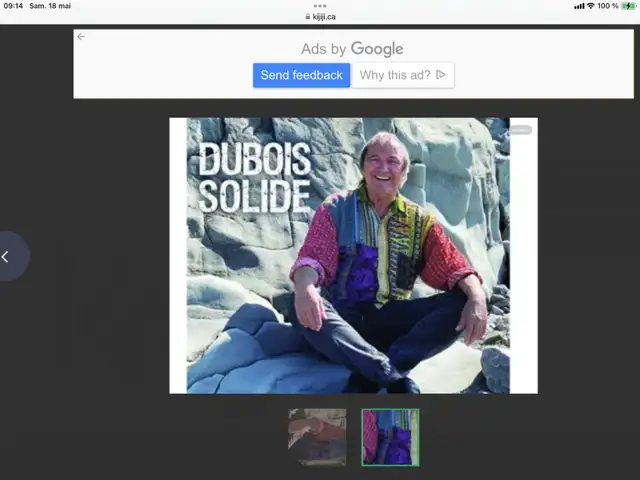Go to the previous photo with the left chevron

tap(5, 257)
